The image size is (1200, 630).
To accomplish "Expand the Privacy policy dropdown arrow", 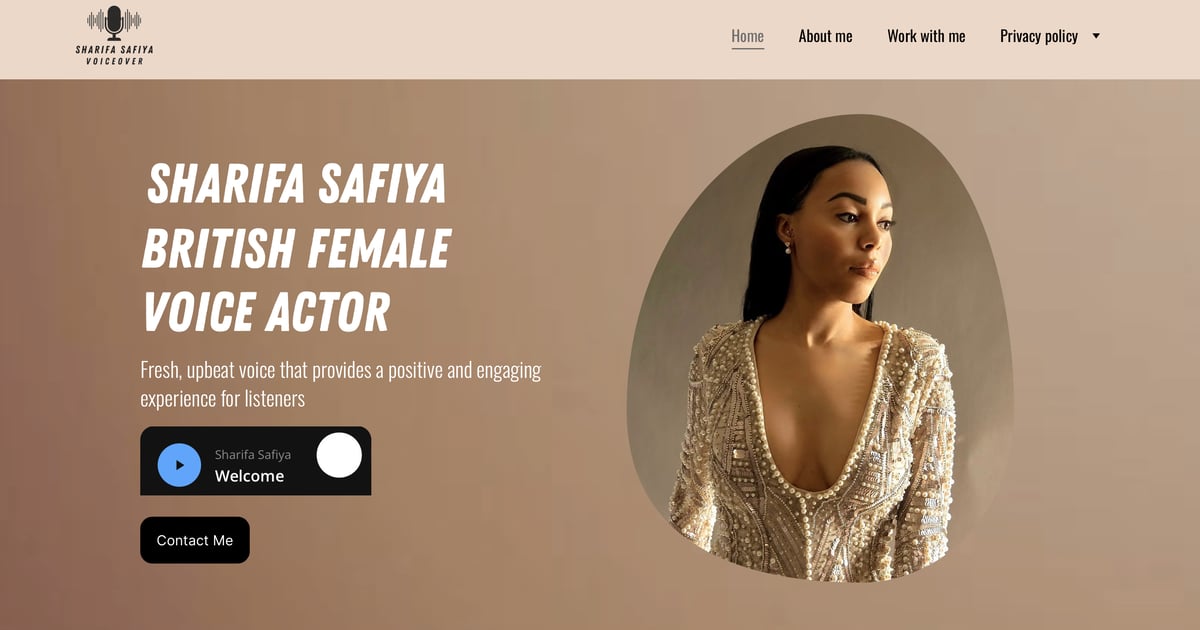I will pyautogui.click(x=1096, y=36).
